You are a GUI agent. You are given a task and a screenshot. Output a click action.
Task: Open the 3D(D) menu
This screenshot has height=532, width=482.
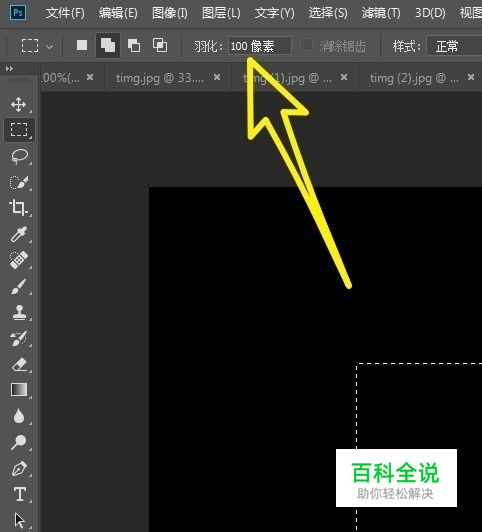coord(430,13)
